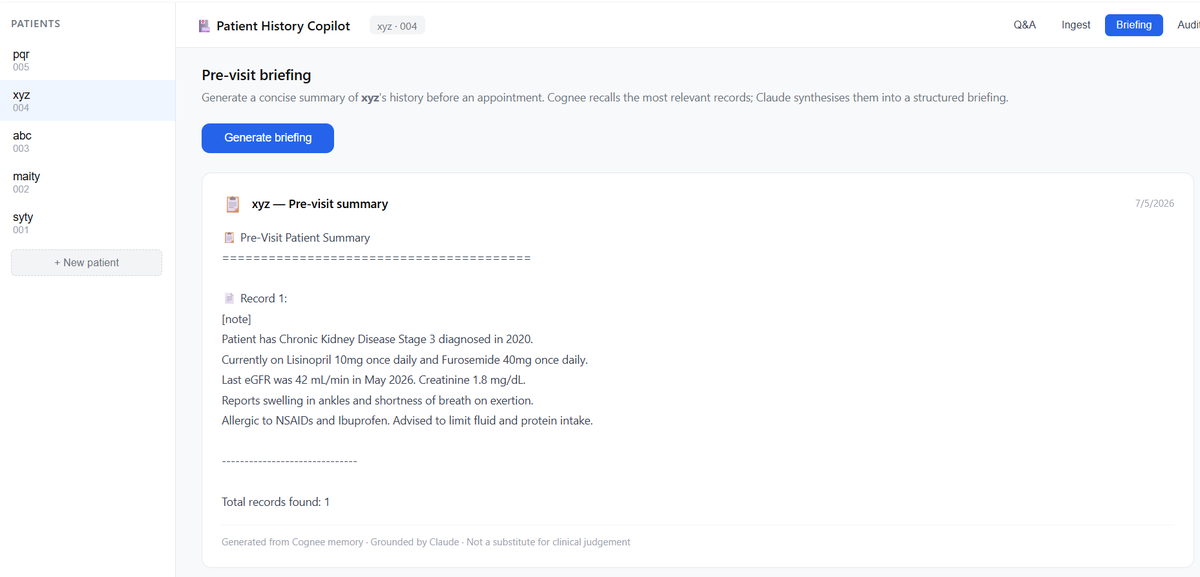Click the Lisinopril 10mg medication line
The width and height of the screenshot is (1200, 577).
click(405, 360)
